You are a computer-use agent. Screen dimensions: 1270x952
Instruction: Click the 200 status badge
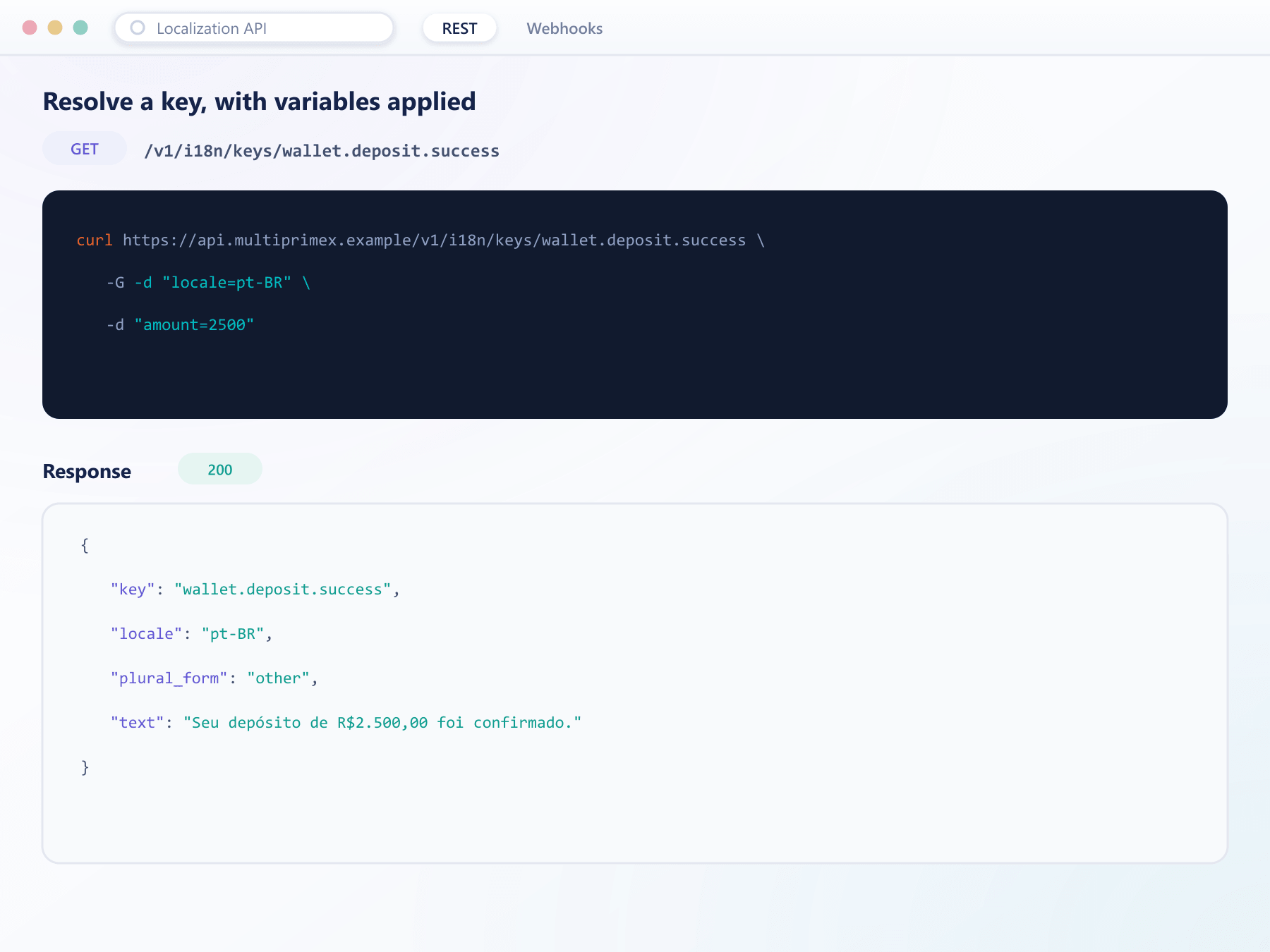point(220,469)
